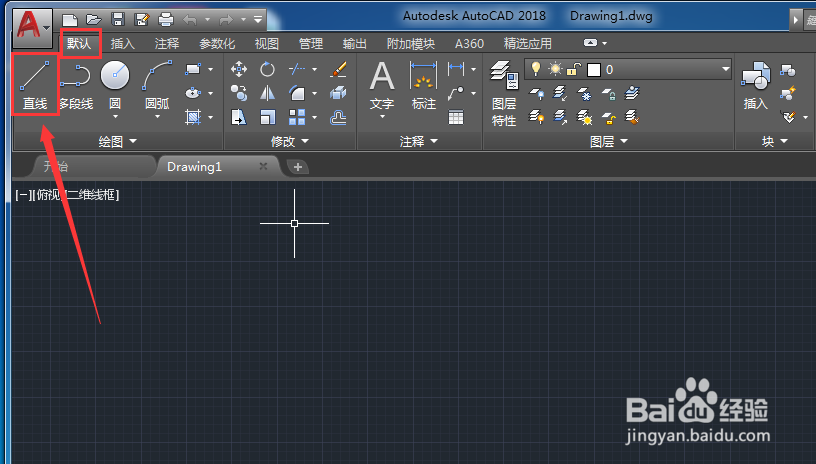Activate the Offset tool icon
This screenshot has width=816, height=464.
338,118
